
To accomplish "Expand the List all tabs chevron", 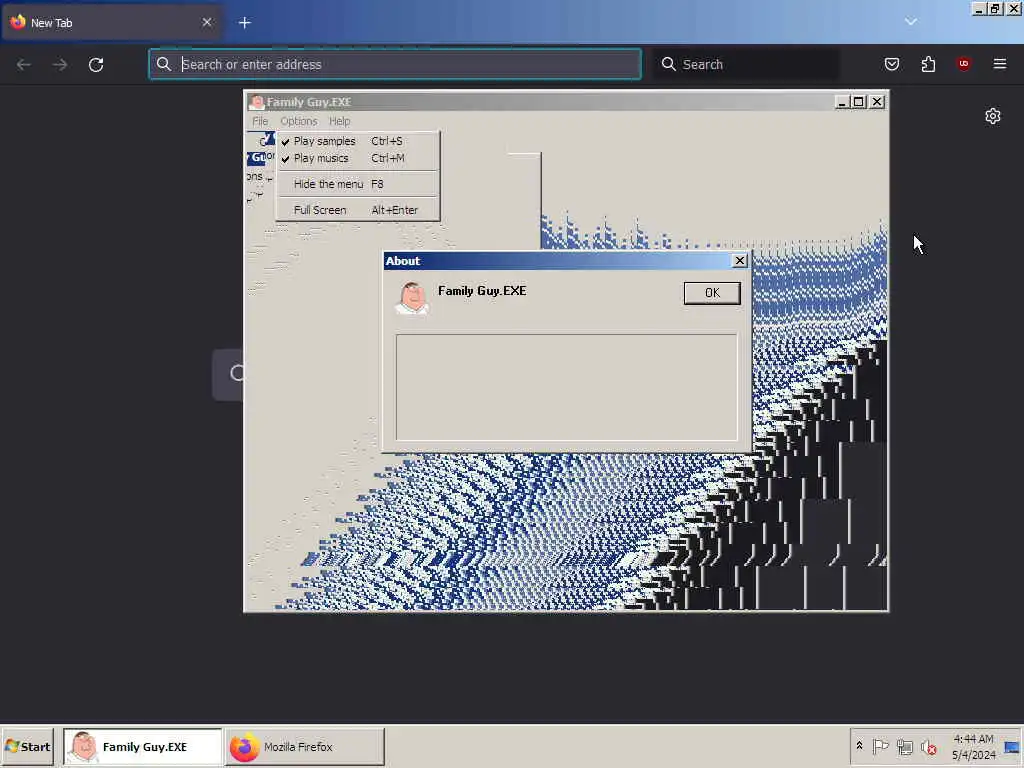I will click(x=910, y=22).
